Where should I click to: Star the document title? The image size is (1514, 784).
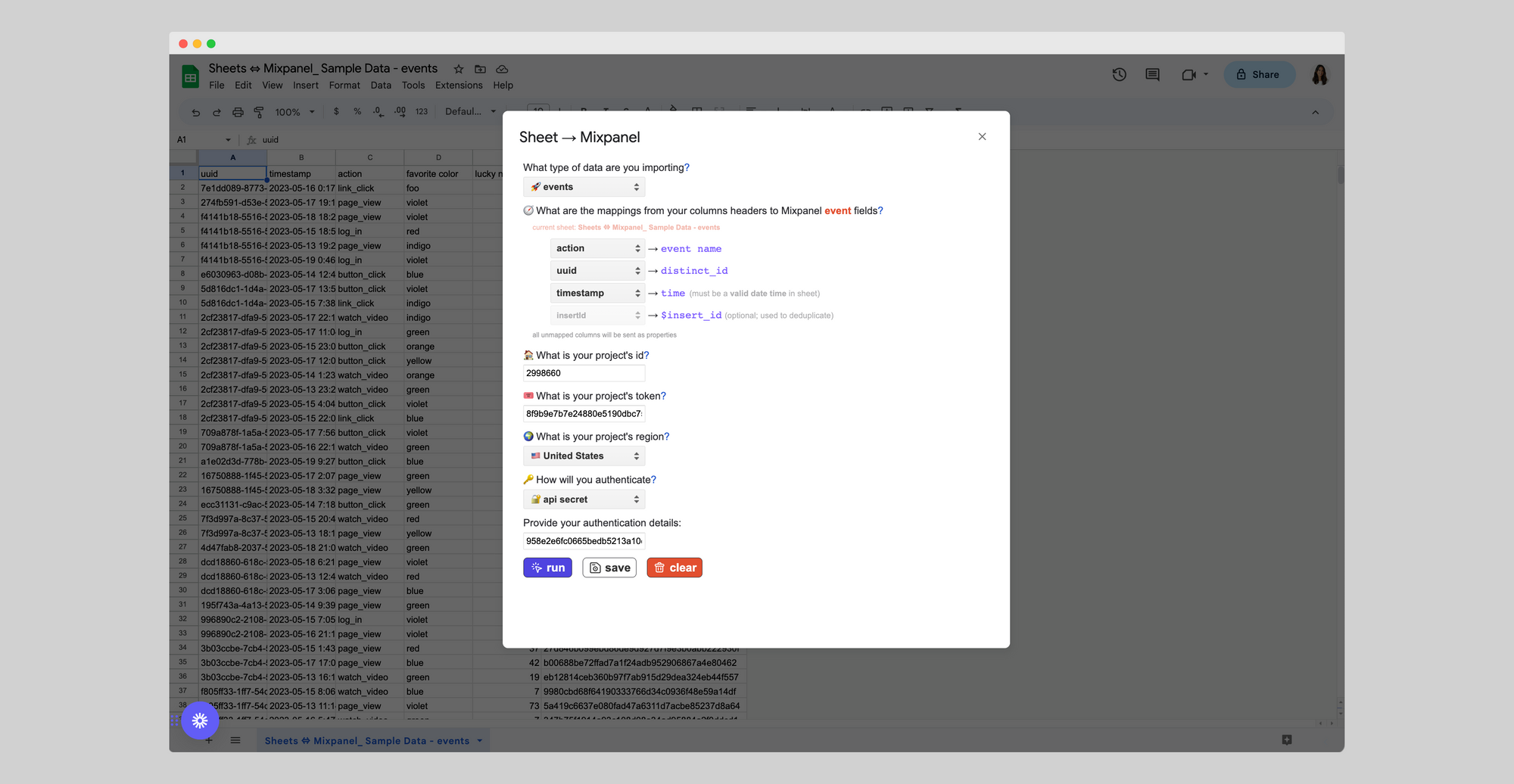[459, 69]
